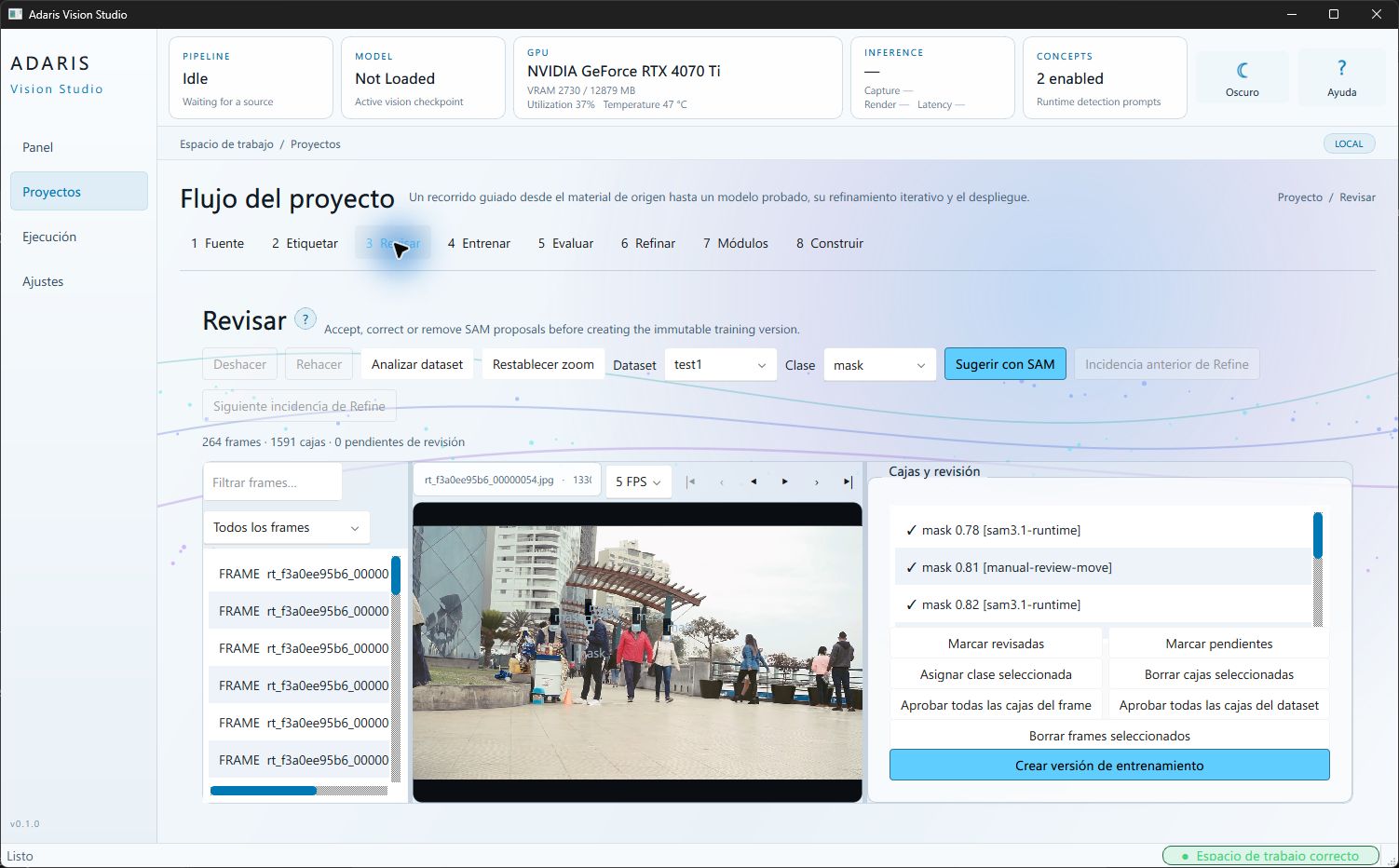Open Panel in the left sidebar

(x=79, y=147)
